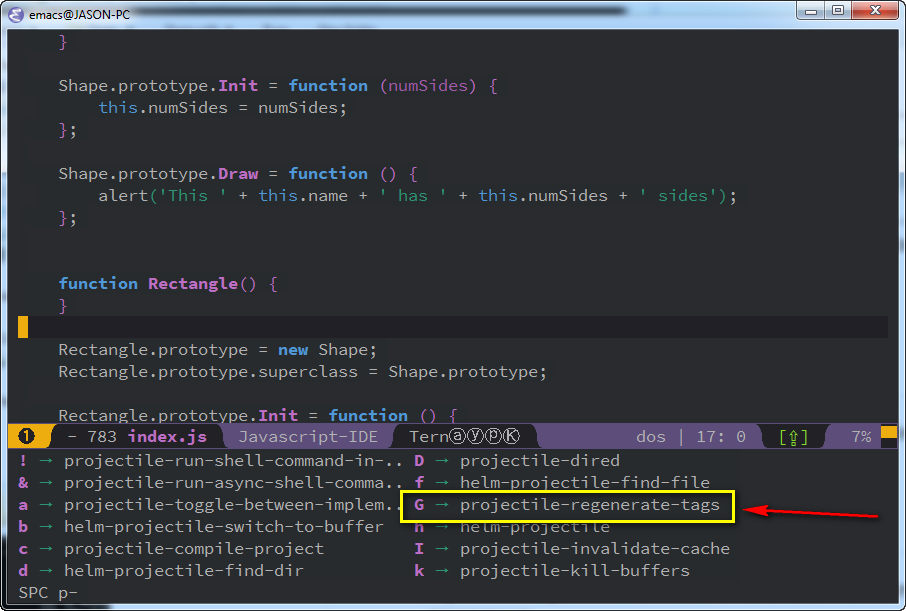Screen dimensions: 906x611
Task: Click 'Shape.prototype.Init' in the code
Action: (158, 86)
